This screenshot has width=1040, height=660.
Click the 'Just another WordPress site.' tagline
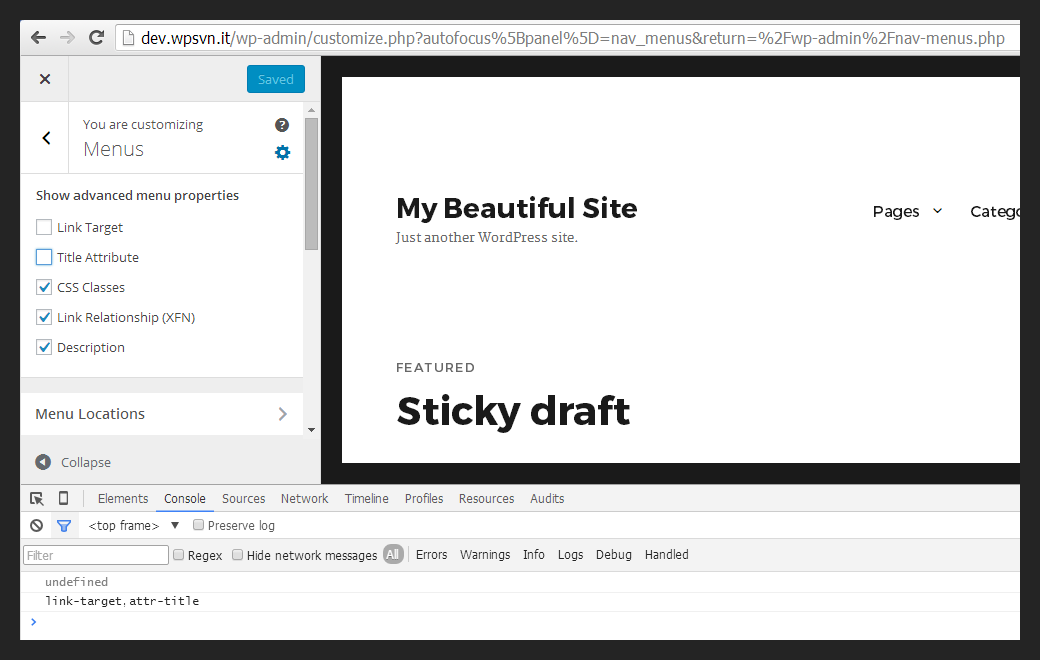click(x=487, y=237)
